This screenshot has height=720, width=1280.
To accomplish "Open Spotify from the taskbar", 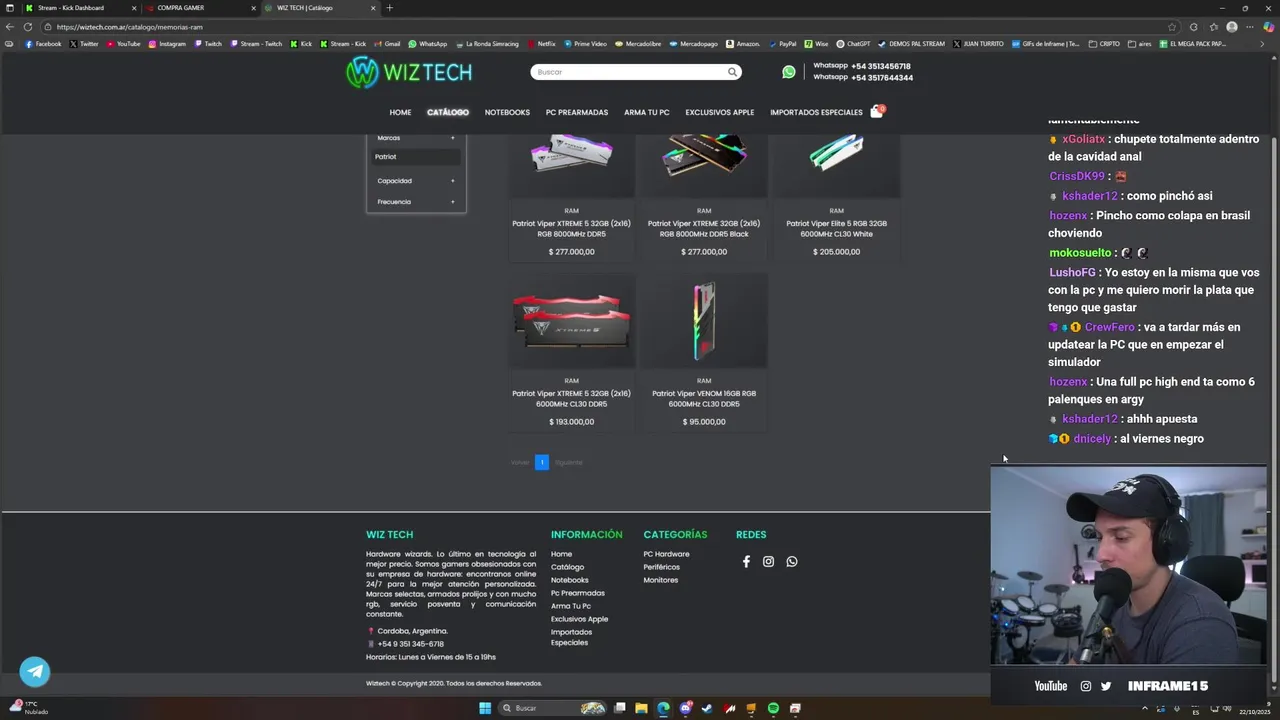I will point(773,708).
